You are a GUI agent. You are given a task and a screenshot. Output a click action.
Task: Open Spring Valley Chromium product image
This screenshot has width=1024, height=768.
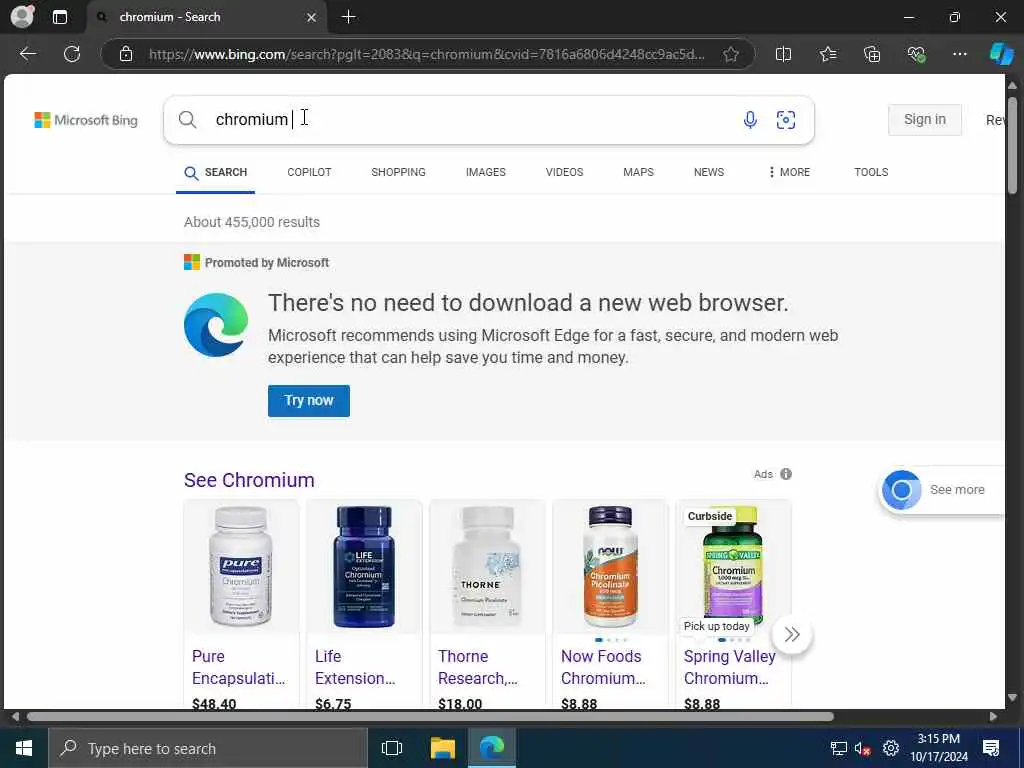pos(733,566)
